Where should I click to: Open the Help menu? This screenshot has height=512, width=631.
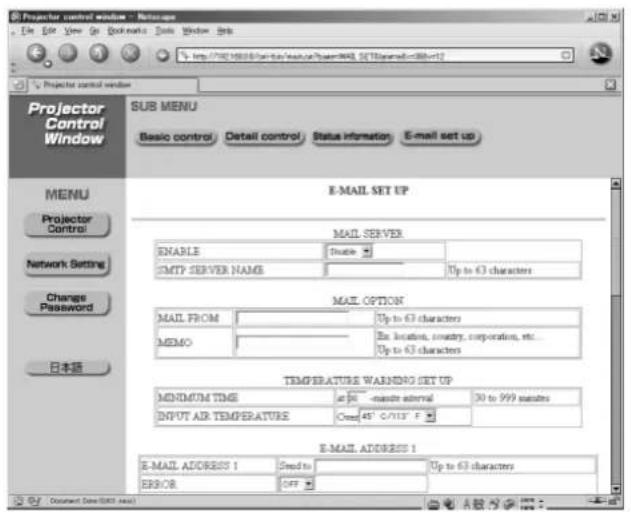[x=225, y=31]
